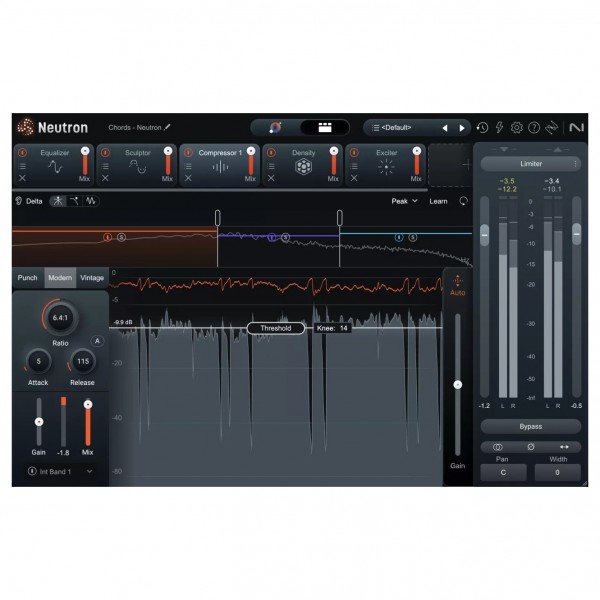The image size is (600, 600).
Task: Select the Punch compressor mode
Action: (28, 278)
